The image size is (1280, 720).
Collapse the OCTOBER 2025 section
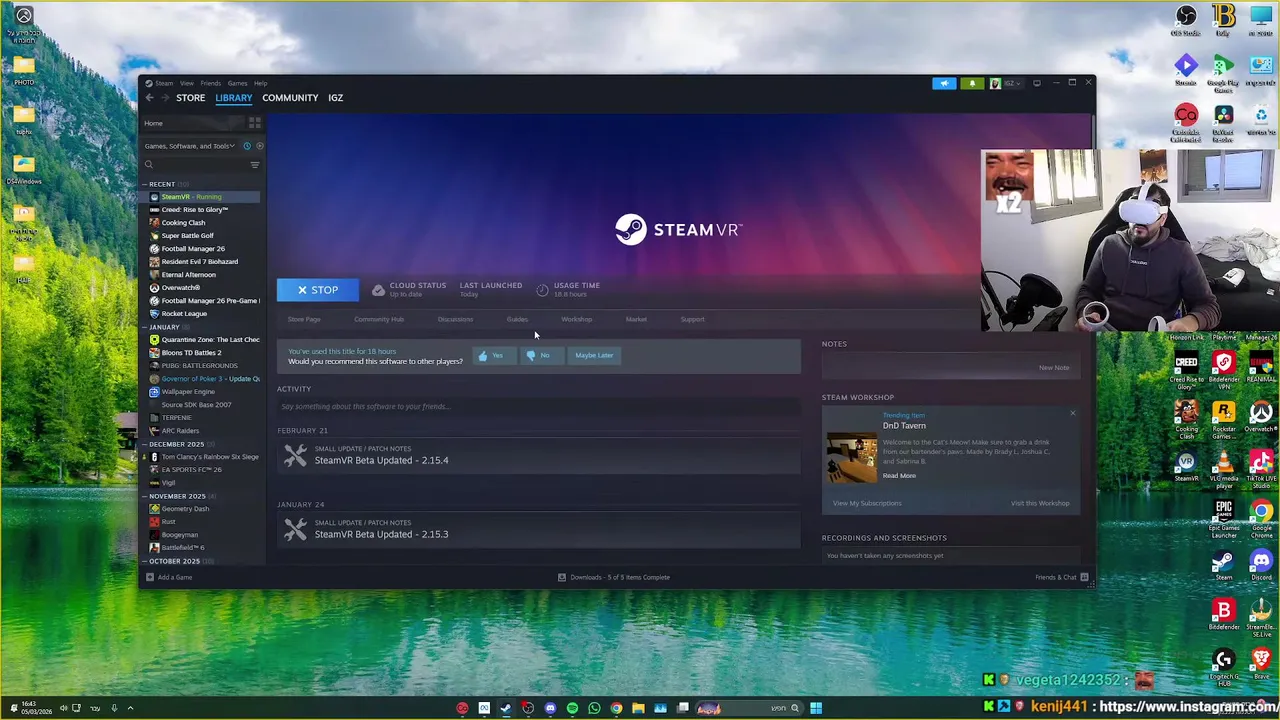[144, 561]
